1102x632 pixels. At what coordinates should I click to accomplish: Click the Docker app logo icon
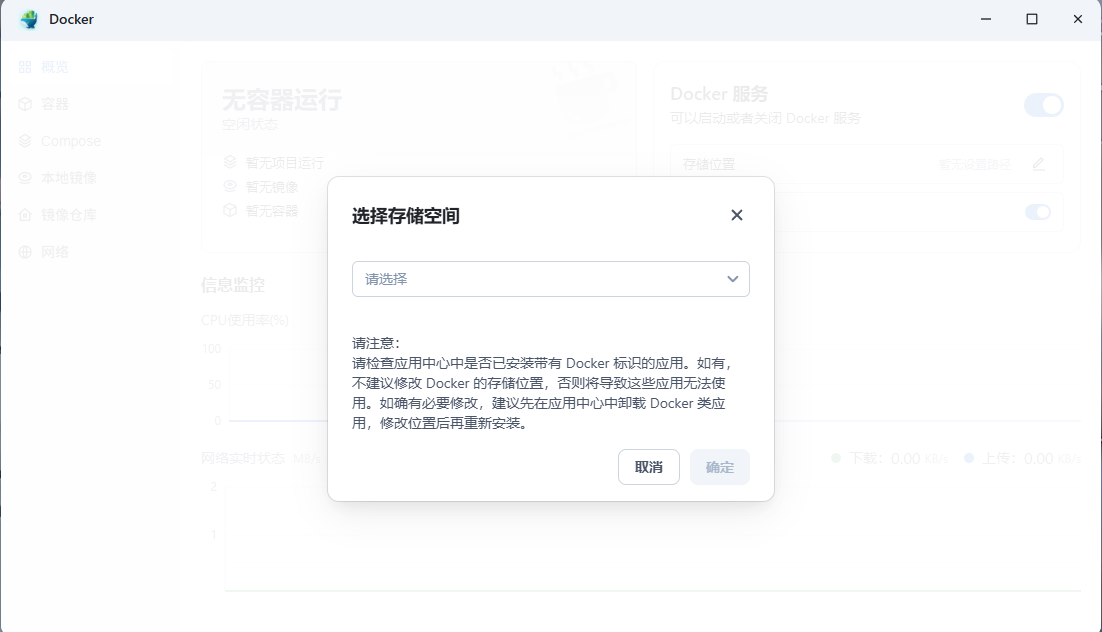30,19
